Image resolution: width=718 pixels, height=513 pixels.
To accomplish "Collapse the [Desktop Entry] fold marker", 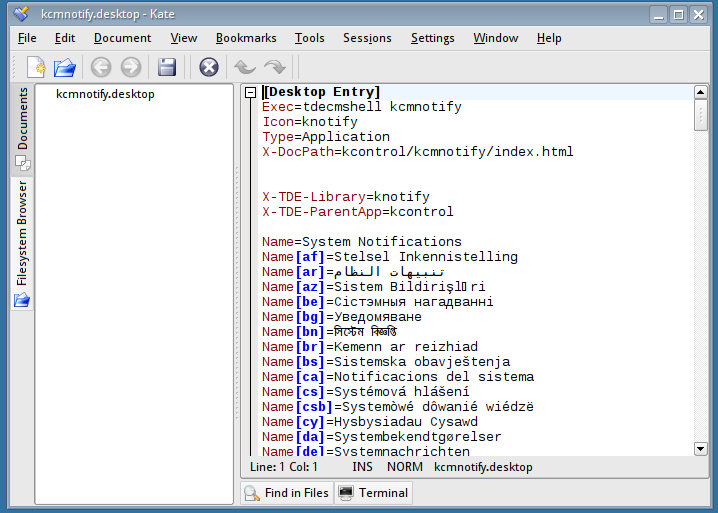I will (250, 93).
